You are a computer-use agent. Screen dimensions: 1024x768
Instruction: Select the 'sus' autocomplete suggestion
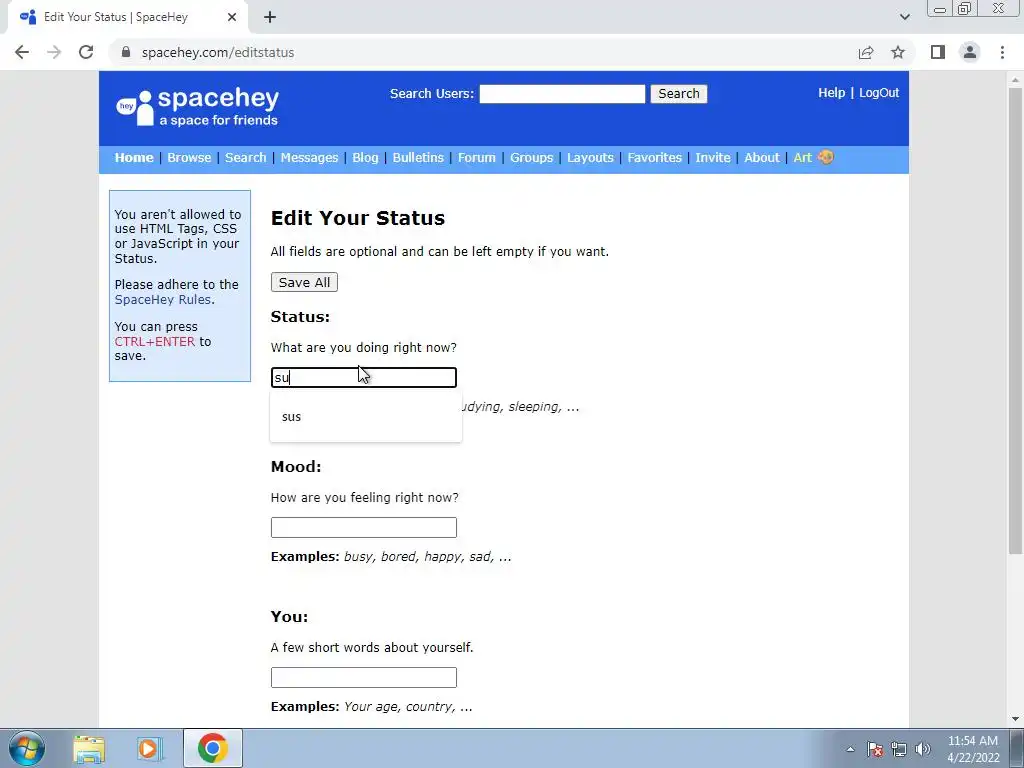pos(366,417)
